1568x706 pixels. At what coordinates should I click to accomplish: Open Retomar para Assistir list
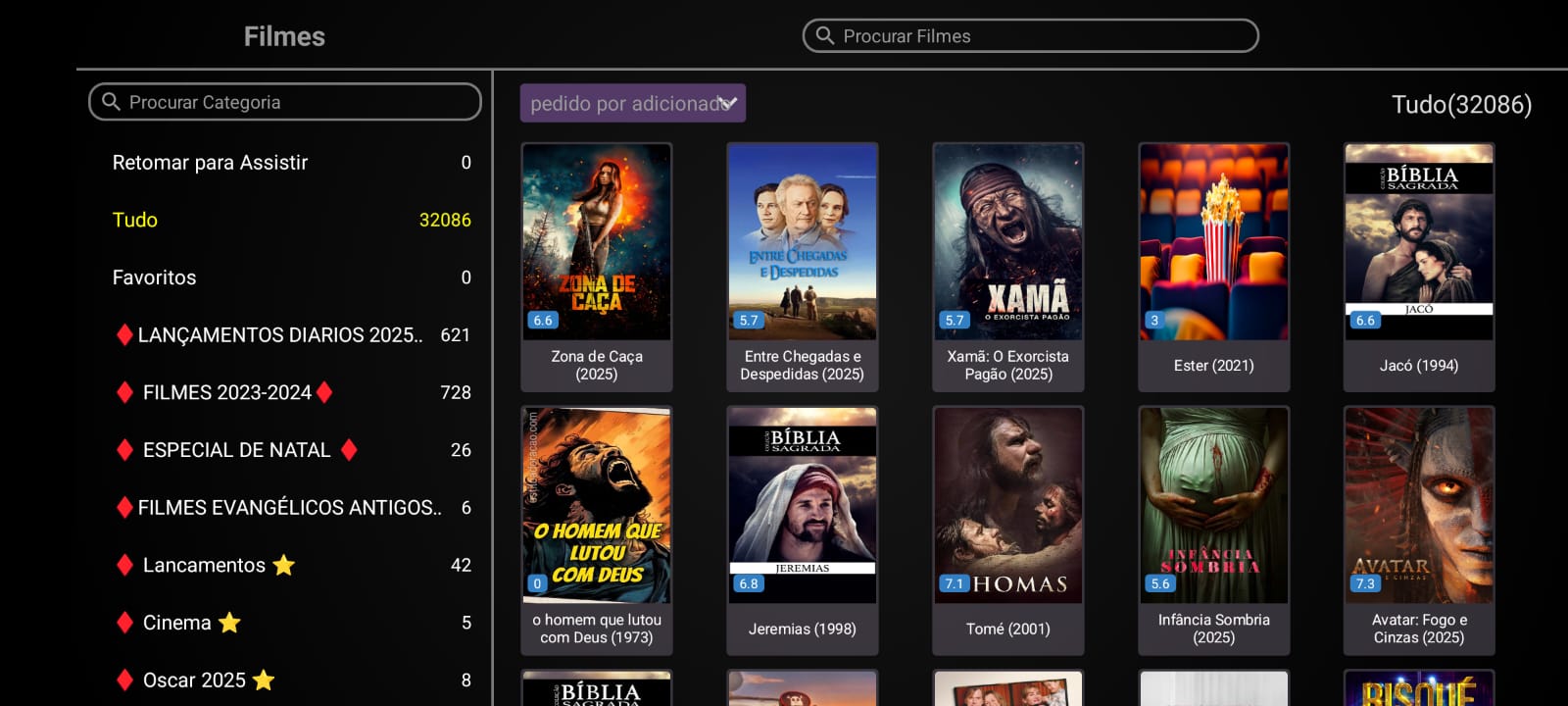291,163
